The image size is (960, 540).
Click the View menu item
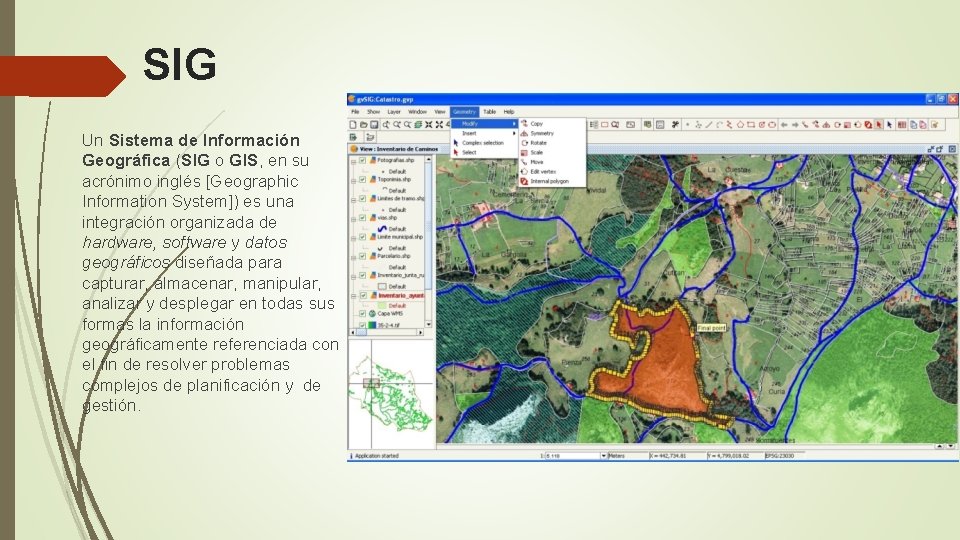point(440,112)
